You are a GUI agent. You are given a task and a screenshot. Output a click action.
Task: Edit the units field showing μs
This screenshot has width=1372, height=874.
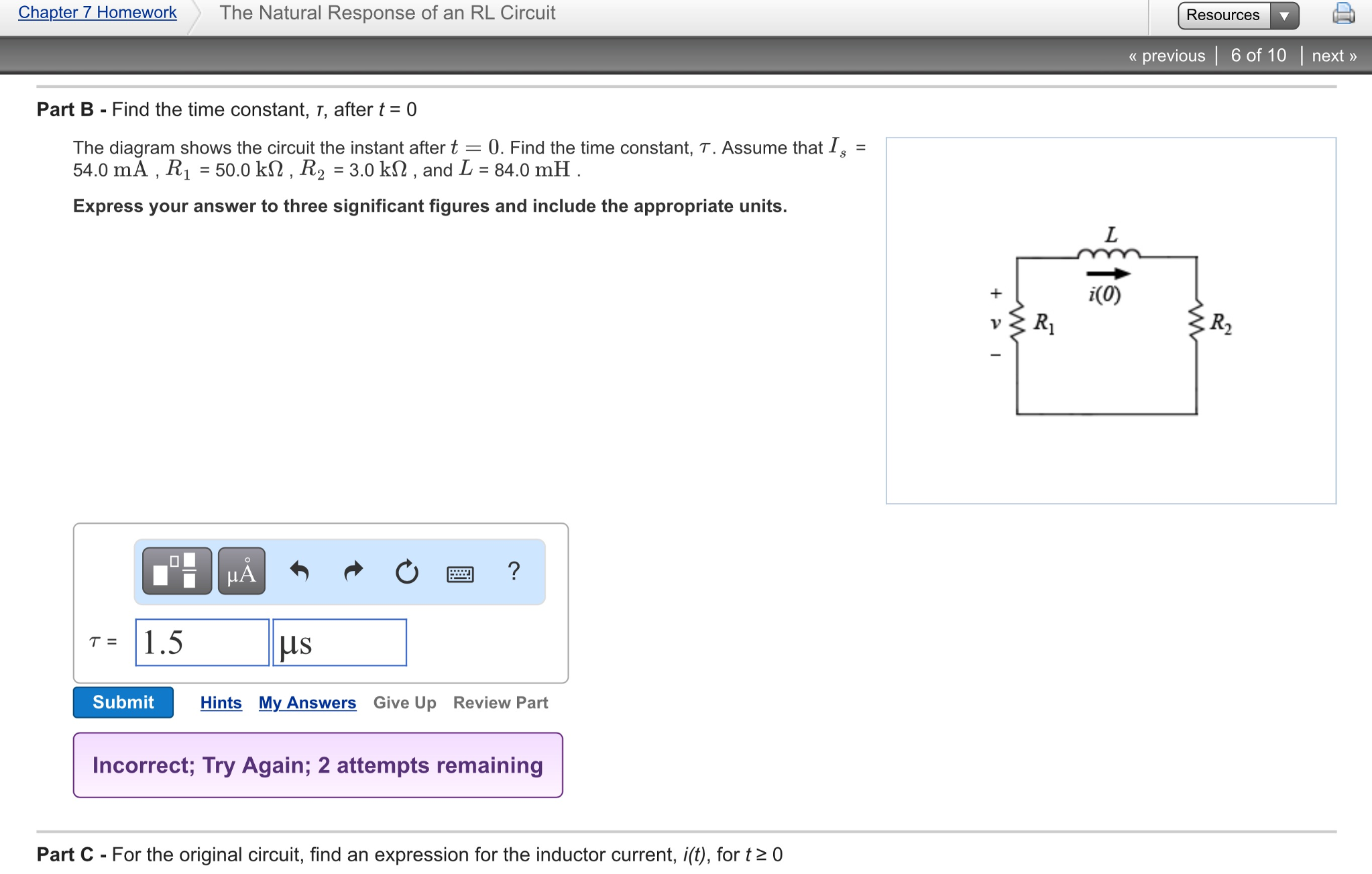pyautogui.click(x=339, y=642)
